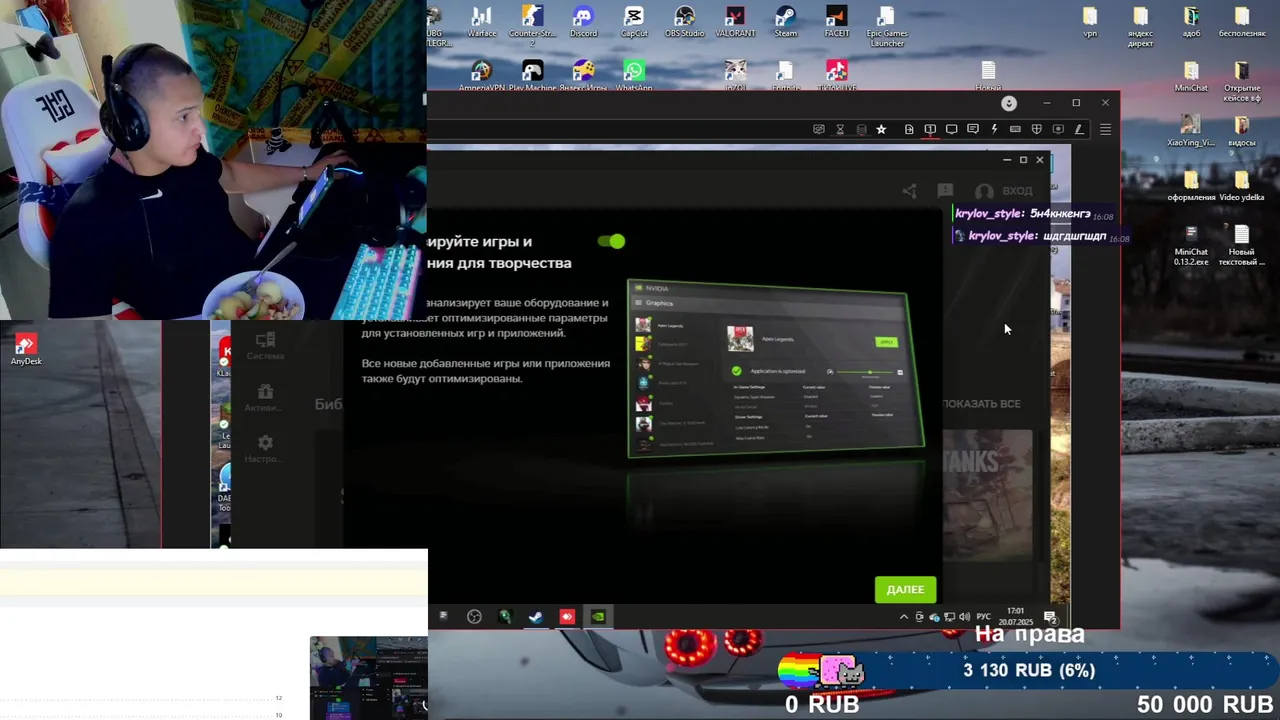Click ВХОД login in GeForce Experience
The height and width of the screenshot is (720, 1280).
tap(1005, 191)
